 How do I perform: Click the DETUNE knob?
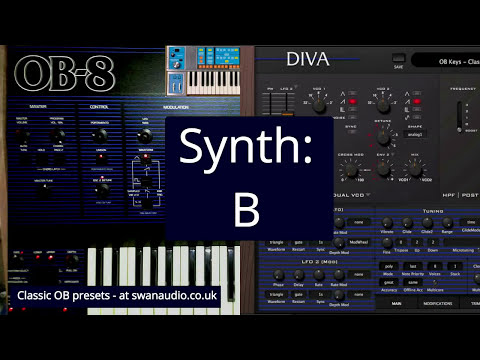pyautogui.click(x=383, y=137)
